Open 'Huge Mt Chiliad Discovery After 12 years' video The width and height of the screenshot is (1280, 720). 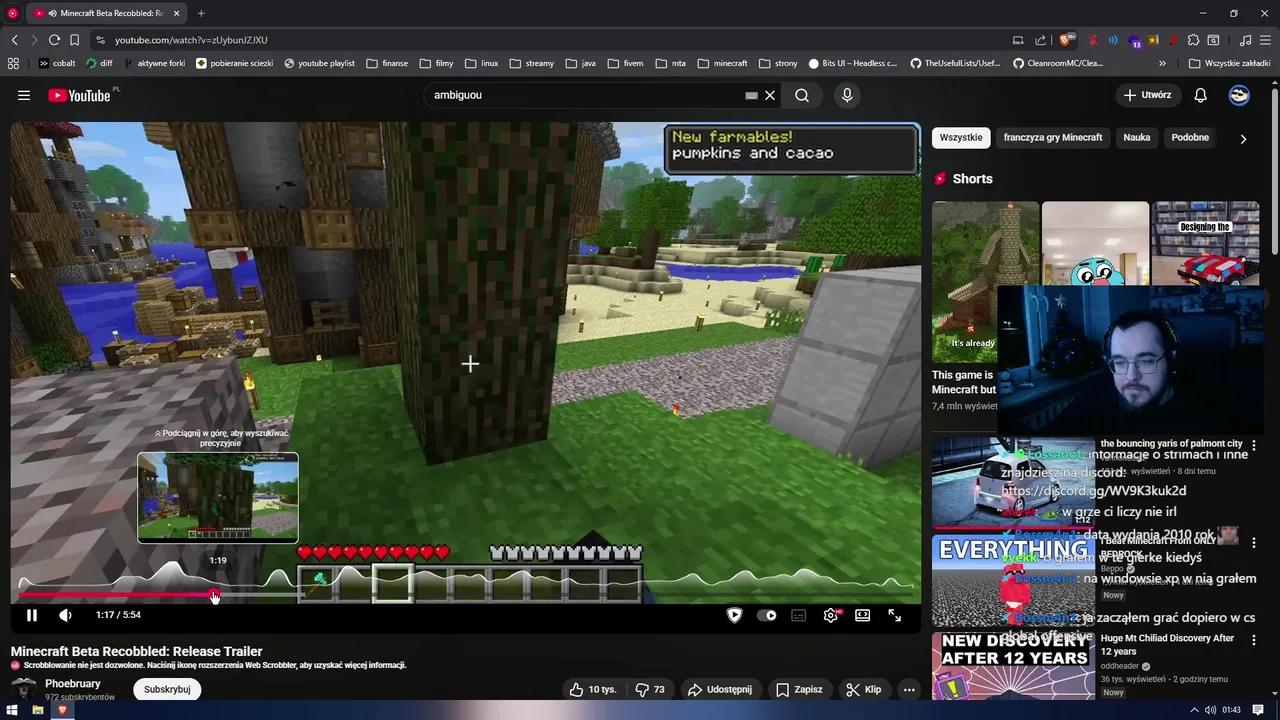click(x=1167, y=644)
